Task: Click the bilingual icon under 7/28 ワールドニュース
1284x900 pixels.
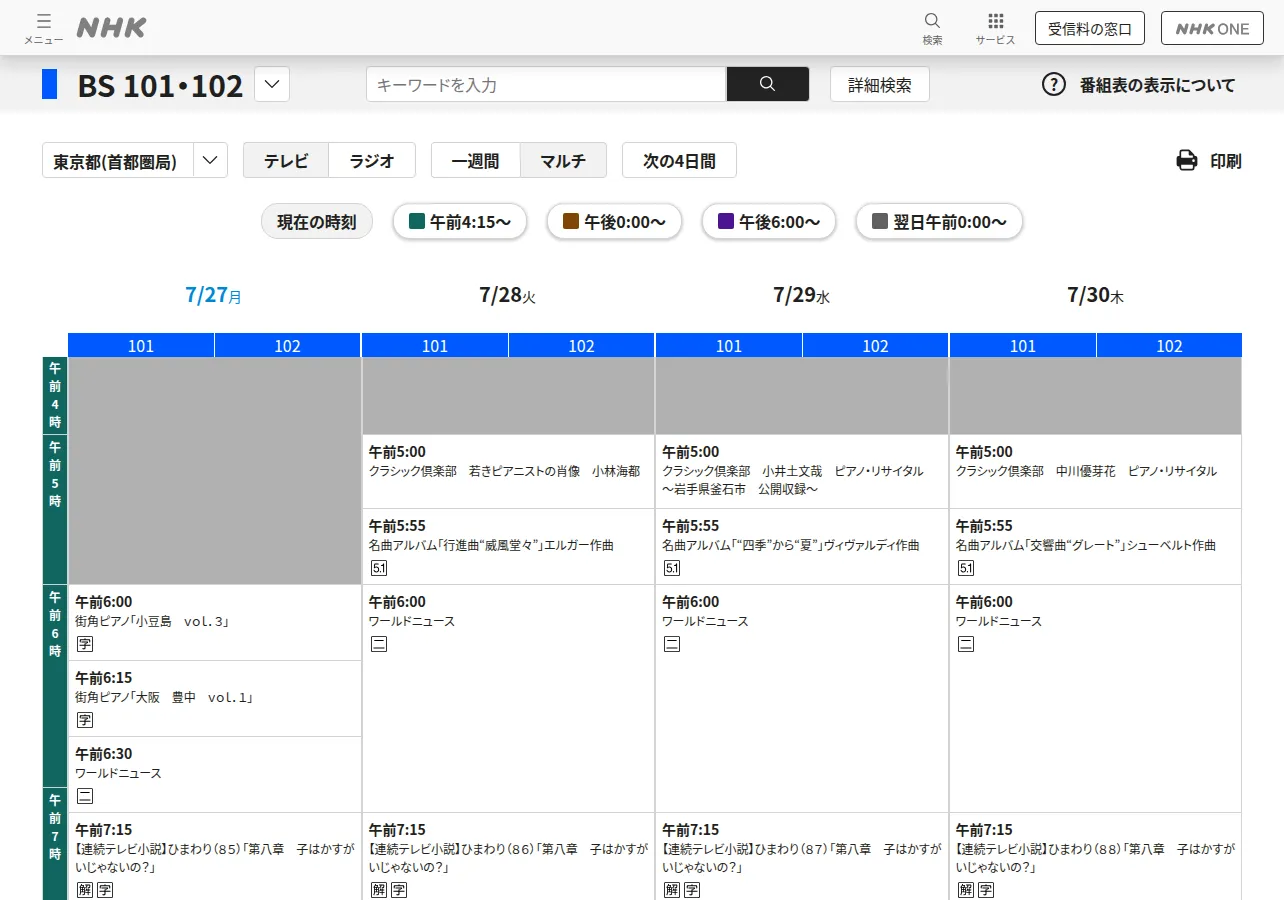Action: point(379,644)
